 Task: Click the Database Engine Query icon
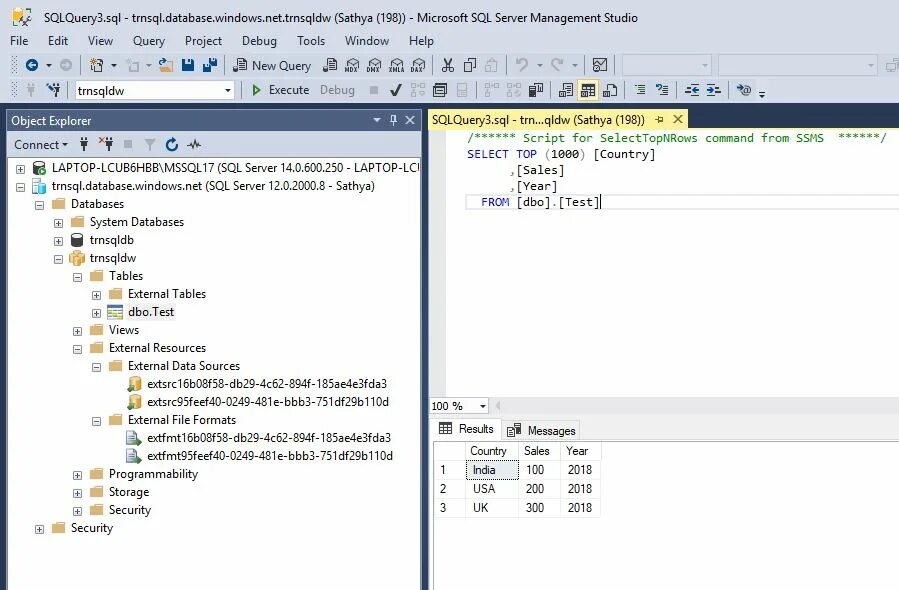tap(330, 65)
